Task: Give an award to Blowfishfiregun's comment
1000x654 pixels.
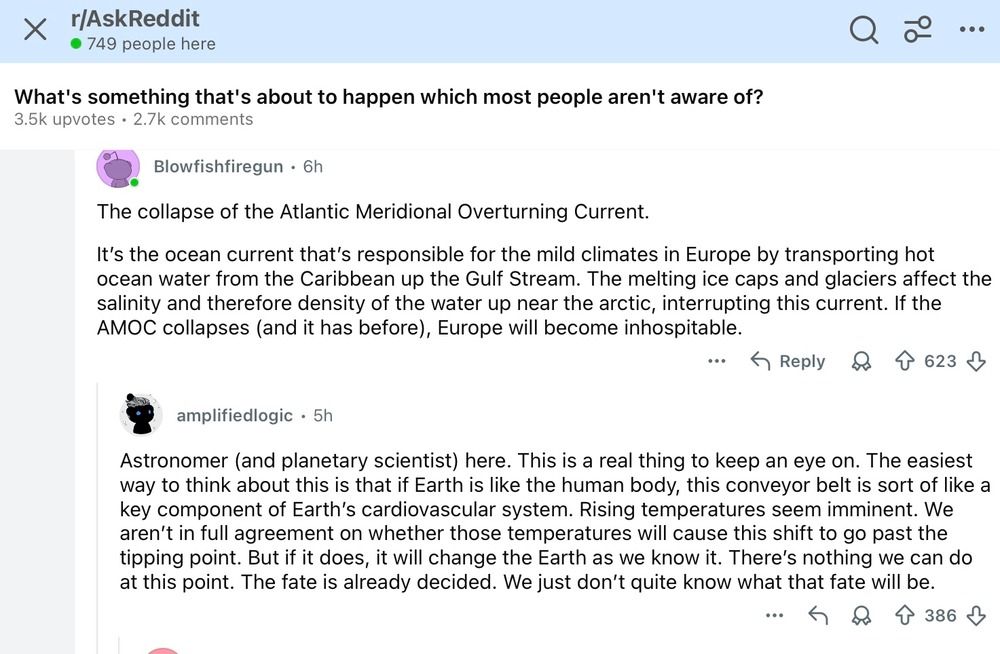Action: click(x=861, y=362)
